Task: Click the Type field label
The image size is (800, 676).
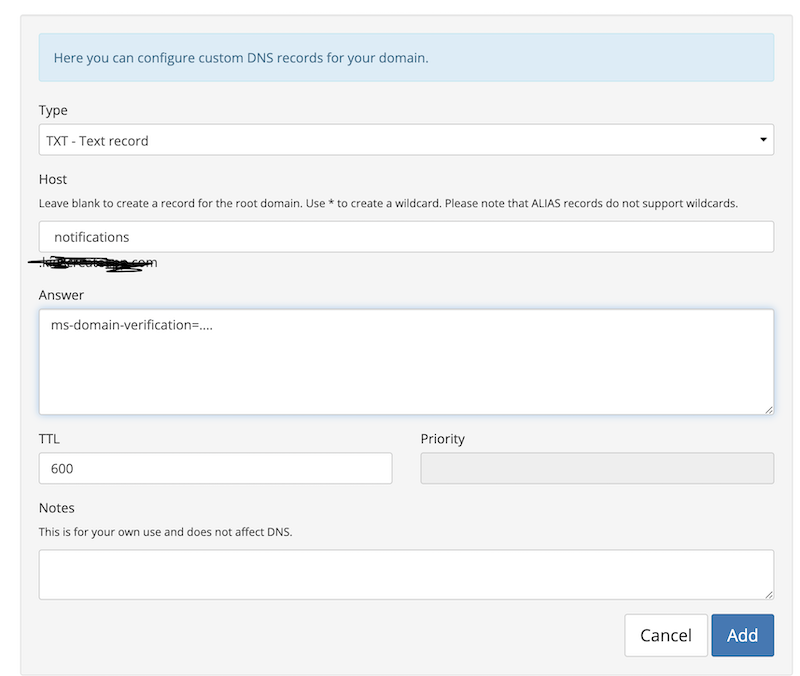Action: (x=53, y=110)
